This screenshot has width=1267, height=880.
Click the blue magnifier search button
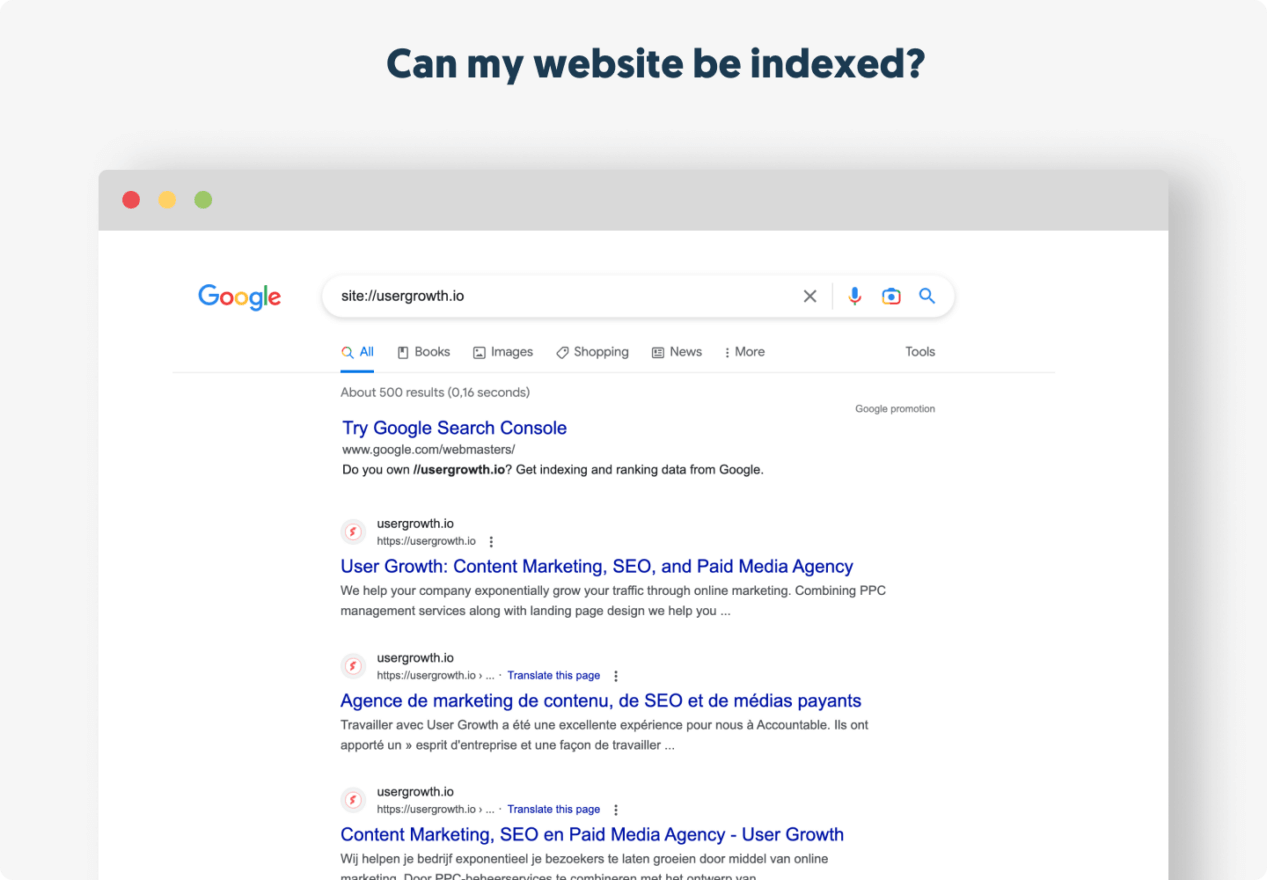927,296
